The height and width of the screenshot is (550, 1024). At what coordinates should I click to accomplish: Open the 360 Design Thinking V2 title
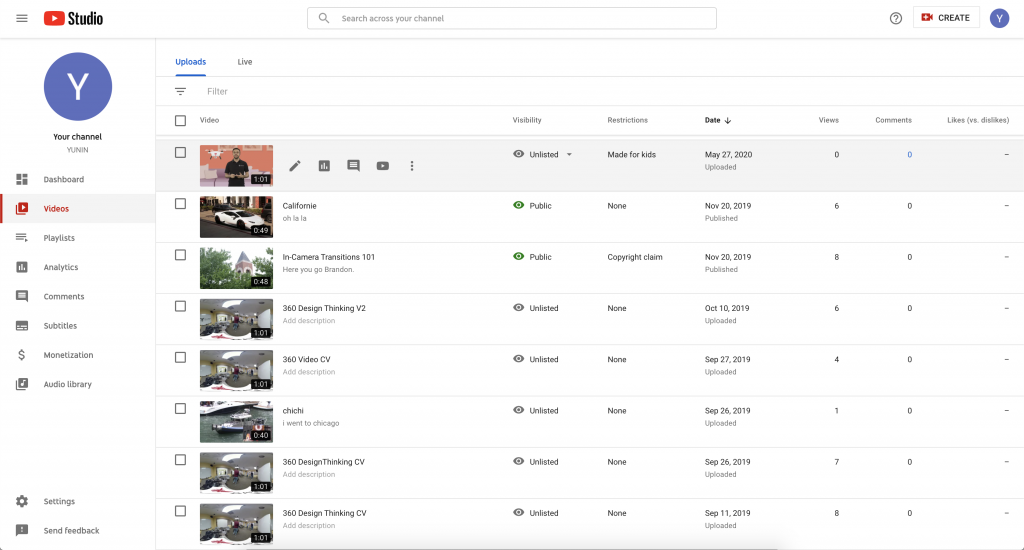pyautogui.click(x=324, y=308)
